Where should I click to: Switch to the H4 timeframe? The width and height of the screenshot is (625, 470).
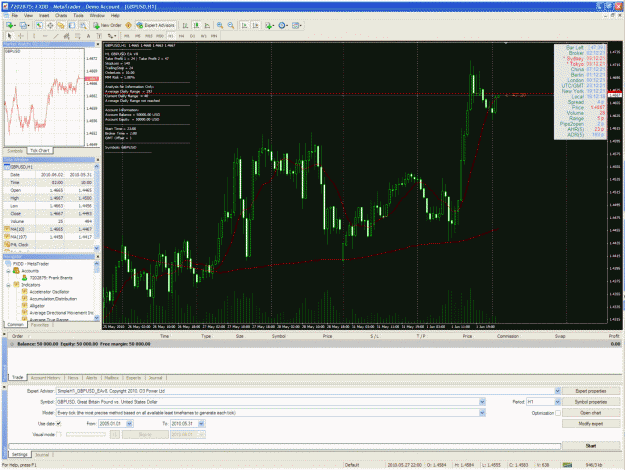click(181, 36)
